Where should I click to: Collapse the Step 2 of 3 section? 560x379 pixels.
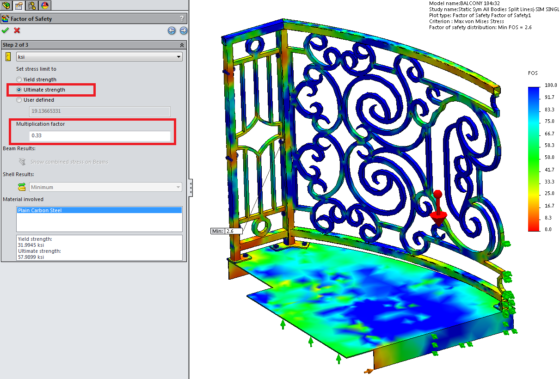pyautogui.click(x=181, y=45)
